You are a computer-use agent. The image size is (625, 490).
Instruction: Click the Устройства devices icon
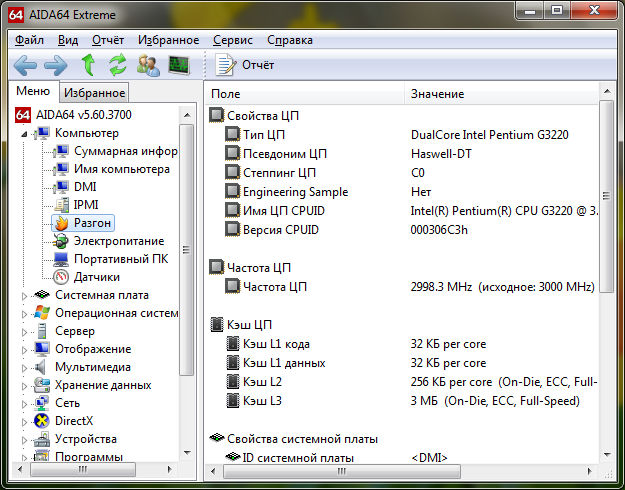click(x=42, y=439)
